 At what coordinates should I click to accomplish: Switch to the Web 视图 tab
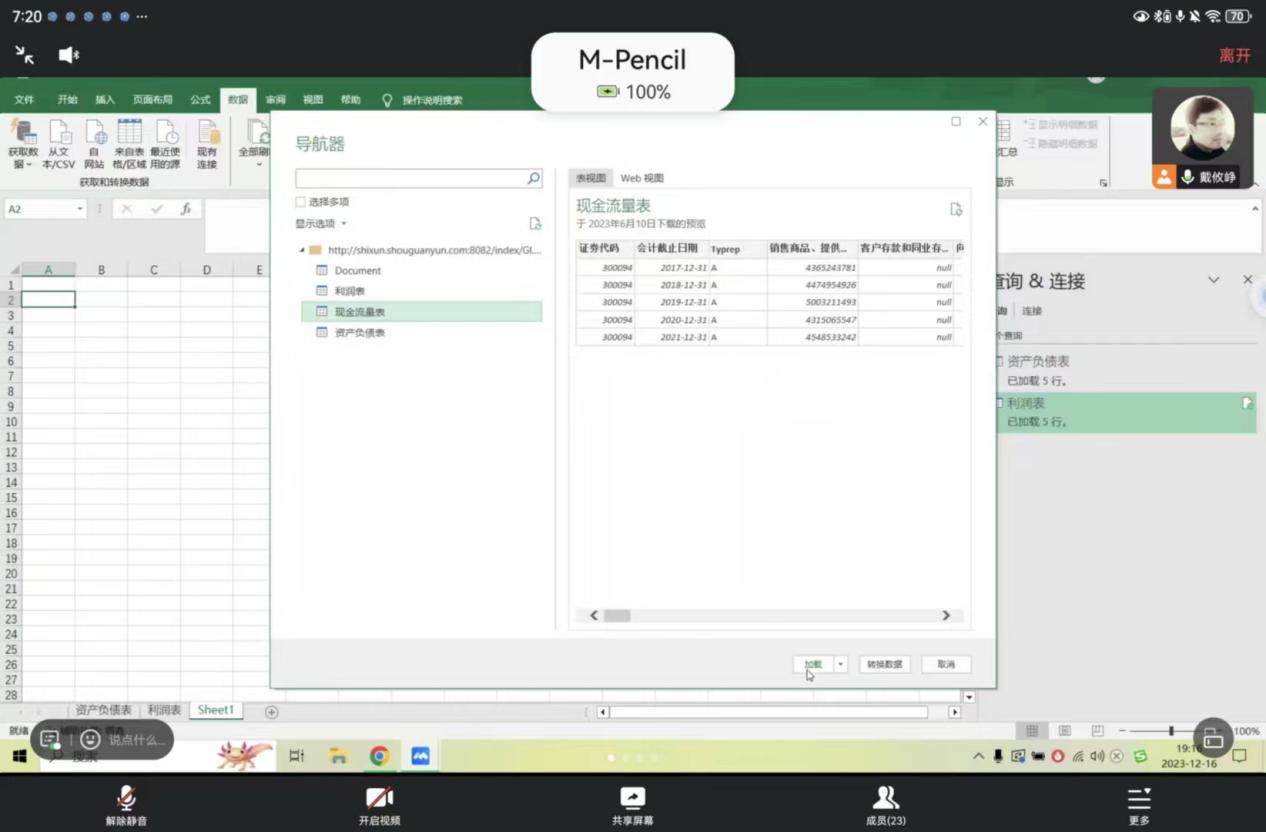(x=642, y=178)
